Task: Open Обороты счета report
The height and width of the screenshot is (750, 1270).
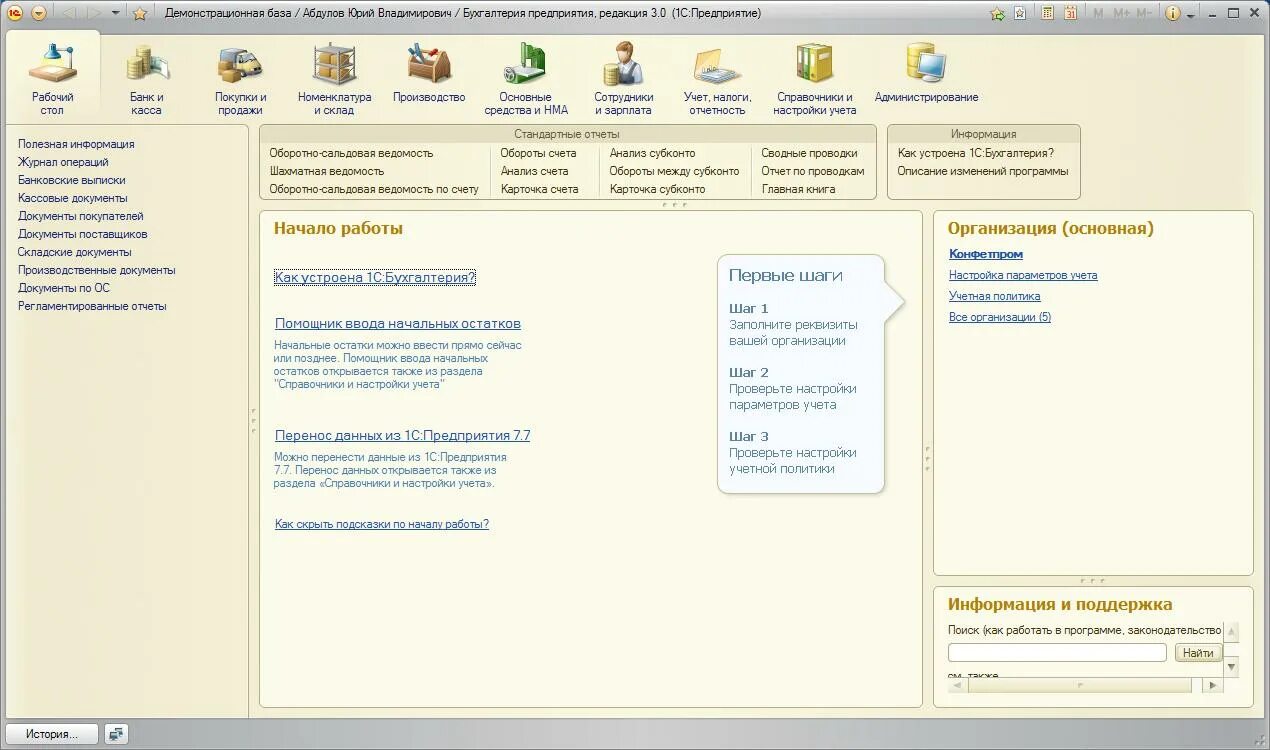Action: click(x=539, y=153)
